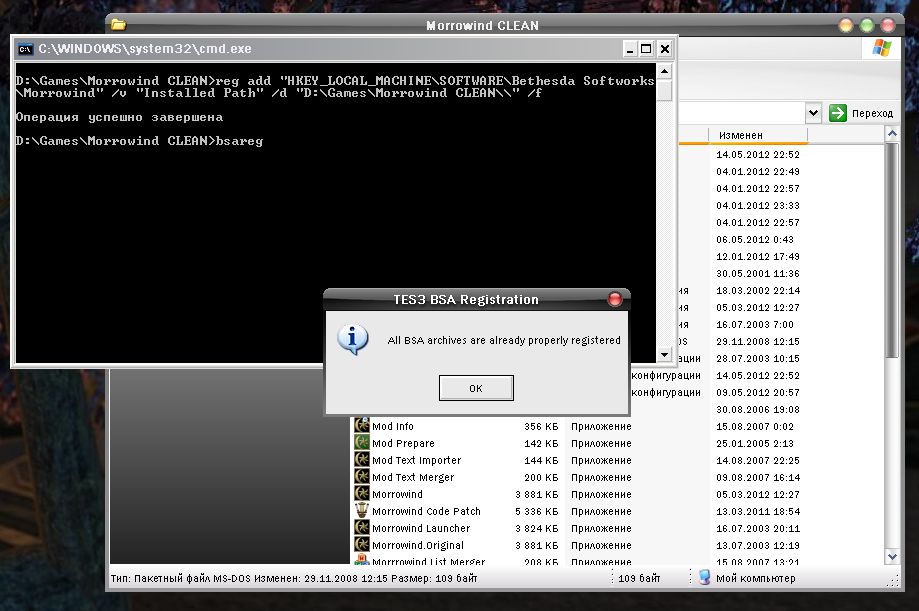Screen dimensions: 919x611
Task: Click OK in the BSA Registration dialog
Action: tap(476, 388)
